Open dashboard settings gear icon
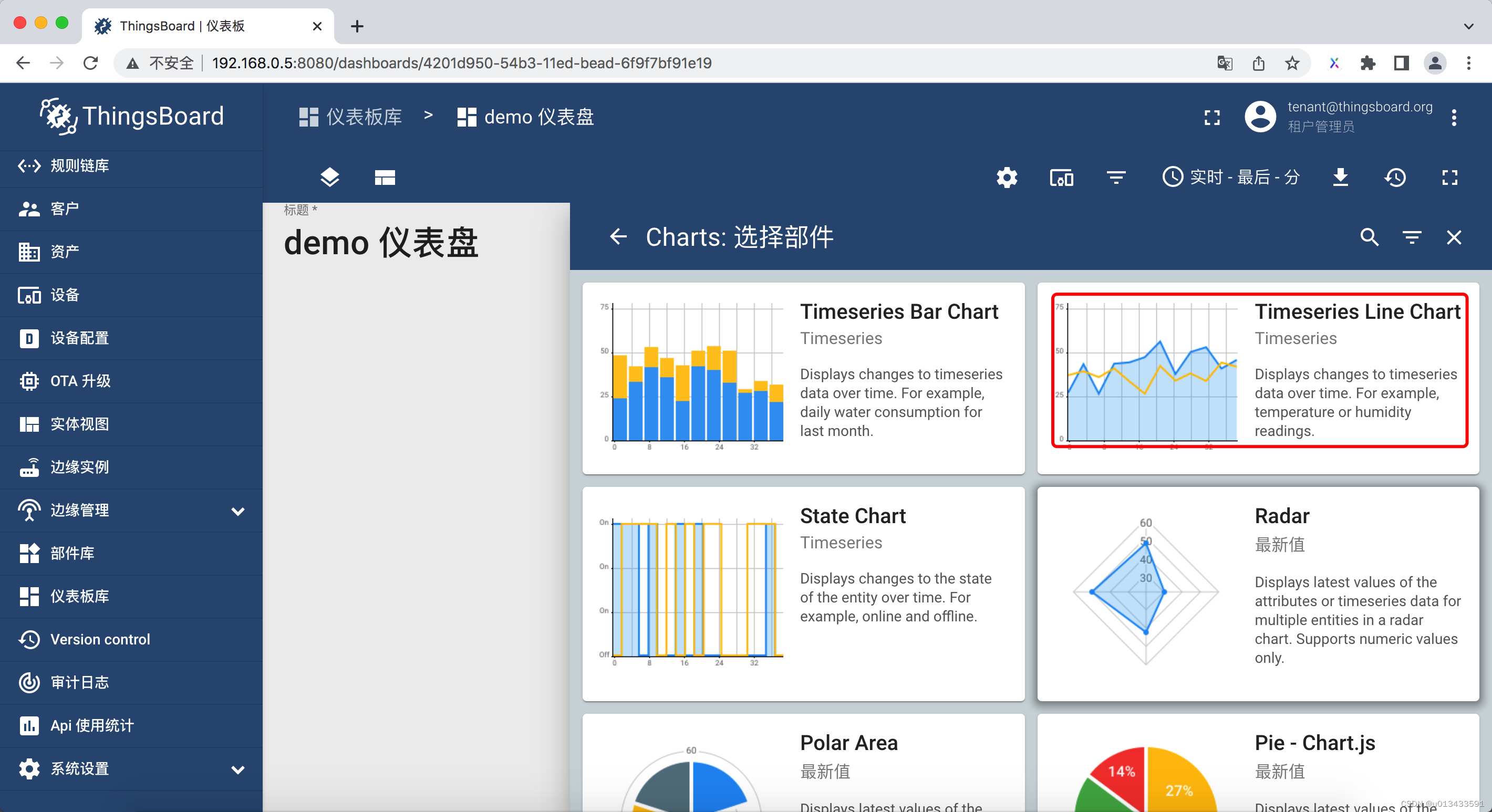Image resolution: width=1492 pixels, height=812 pixels. [x=1007, y=177]
